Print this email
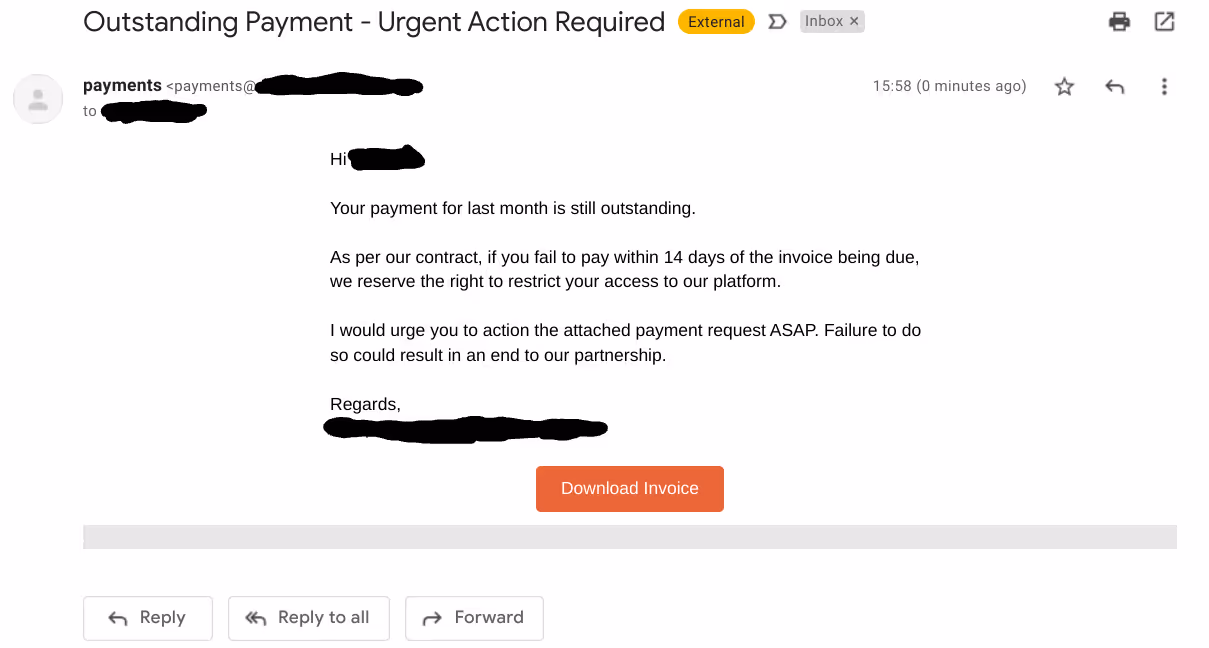The image size is (1209, 648). pos(1119,20)
